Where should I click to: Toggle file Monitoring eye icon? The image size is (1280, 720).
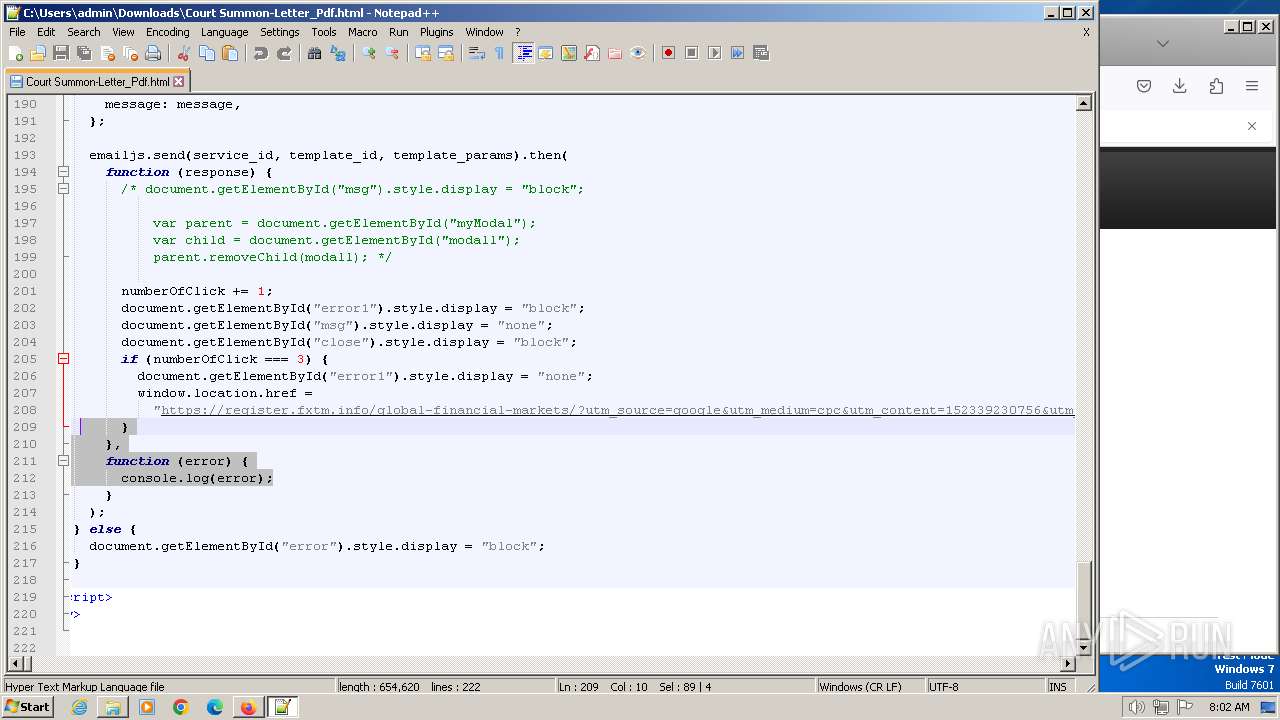pos(638,53)
